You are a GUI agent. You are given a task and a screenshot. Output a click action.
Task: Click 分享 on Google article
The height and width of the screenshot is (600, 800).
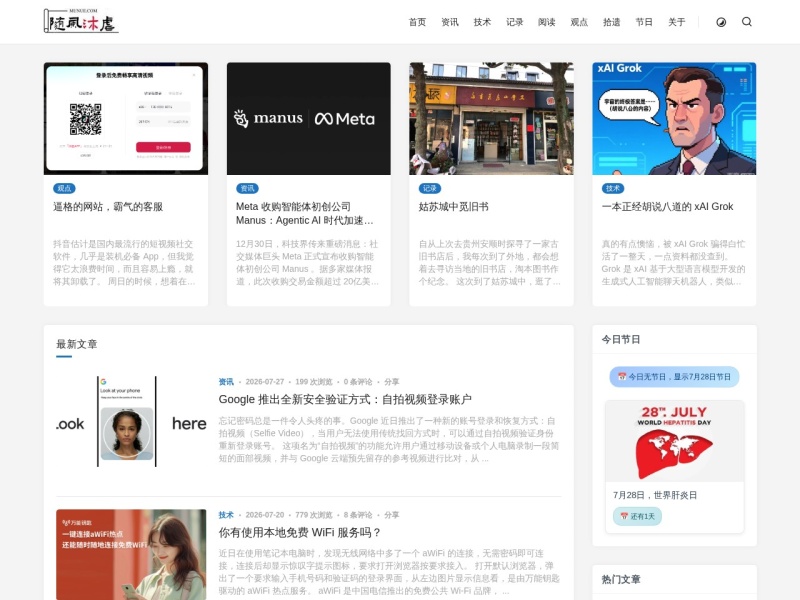(x=391, y=382)
